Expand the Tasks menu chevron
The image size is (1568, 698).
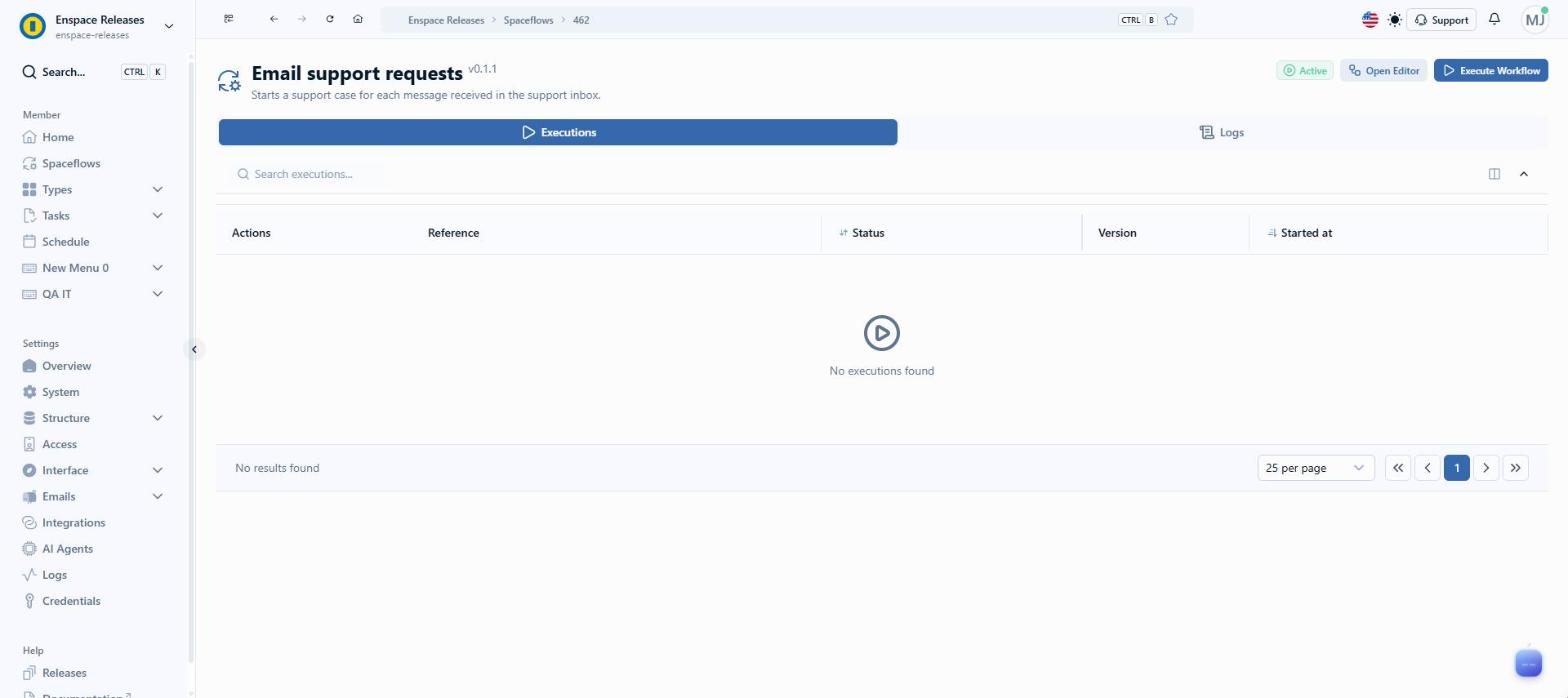pyautogui.click(x=157, y=215)
